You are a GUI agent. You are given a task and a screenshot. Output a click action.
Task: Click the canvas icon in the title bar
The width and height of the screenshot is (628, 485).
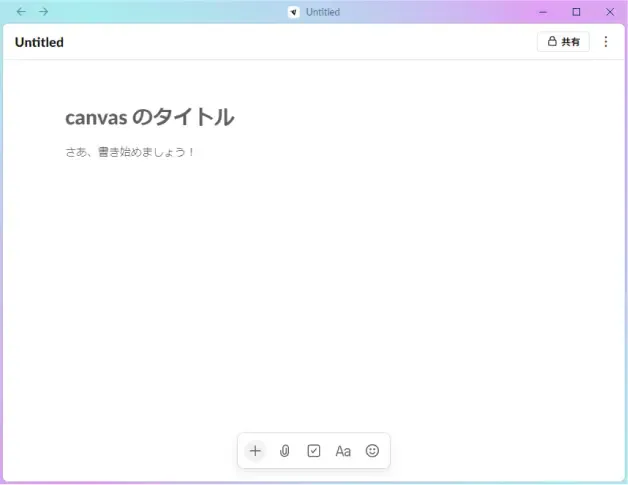point(294,12)
